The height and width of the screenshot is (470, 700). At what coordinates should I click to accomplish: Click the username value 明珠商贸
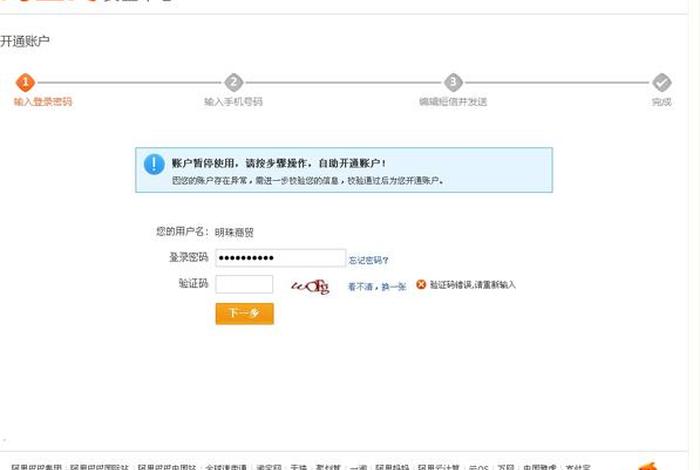coord(234,233)
